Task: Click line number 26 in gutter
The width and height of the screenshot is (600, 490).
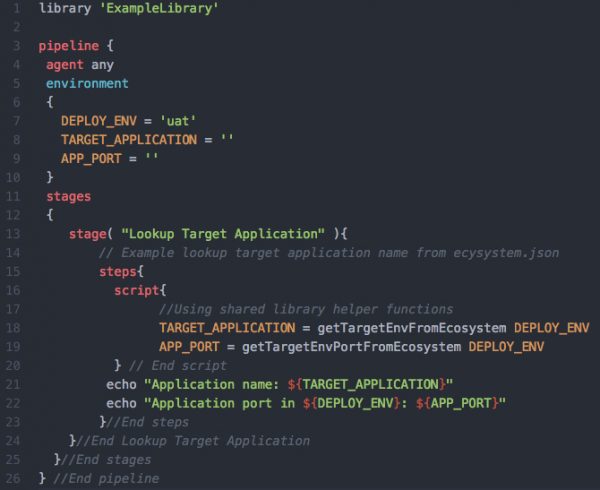Action: [13, 479]
